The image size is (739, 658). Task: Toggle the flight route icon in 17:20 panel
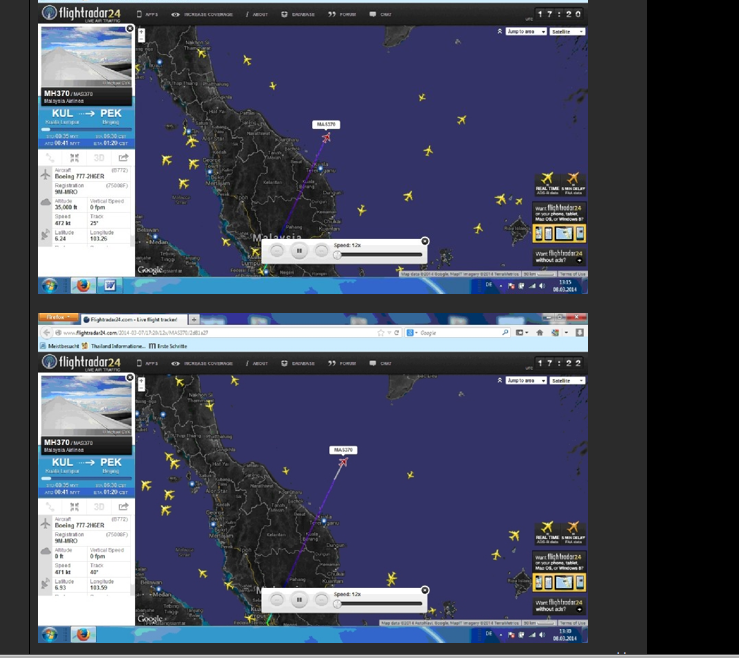click(50, 158)
